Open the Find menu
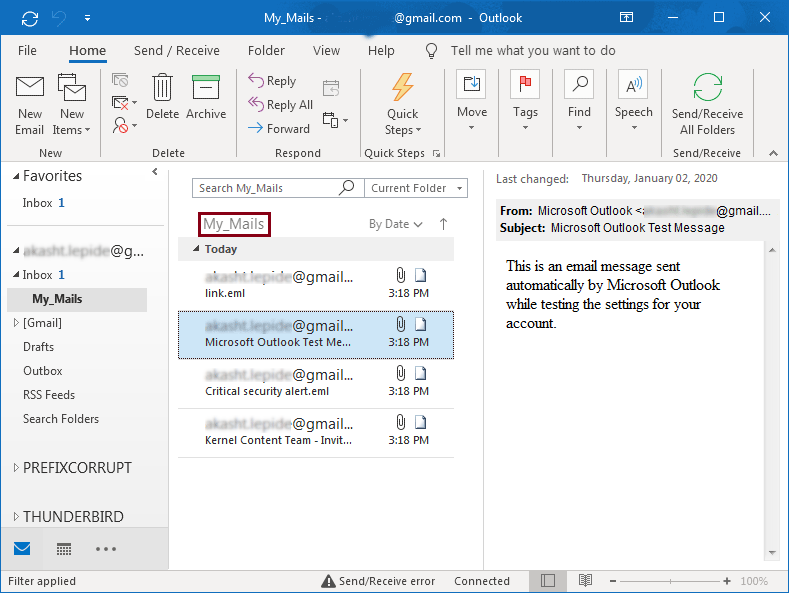Image resolution: width=789 pixels, height=593 pixels. [x=579, y=101]
